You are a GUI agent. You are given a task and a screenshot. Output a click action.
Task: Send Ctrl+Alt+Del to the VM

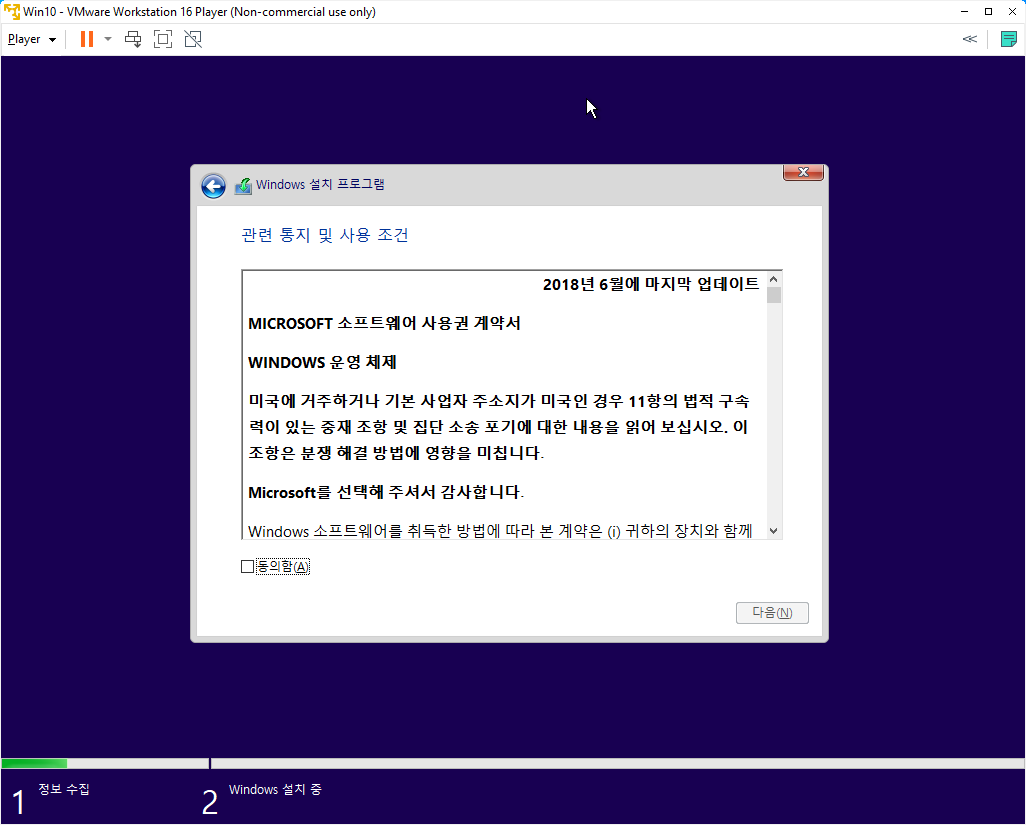point(133,39)
